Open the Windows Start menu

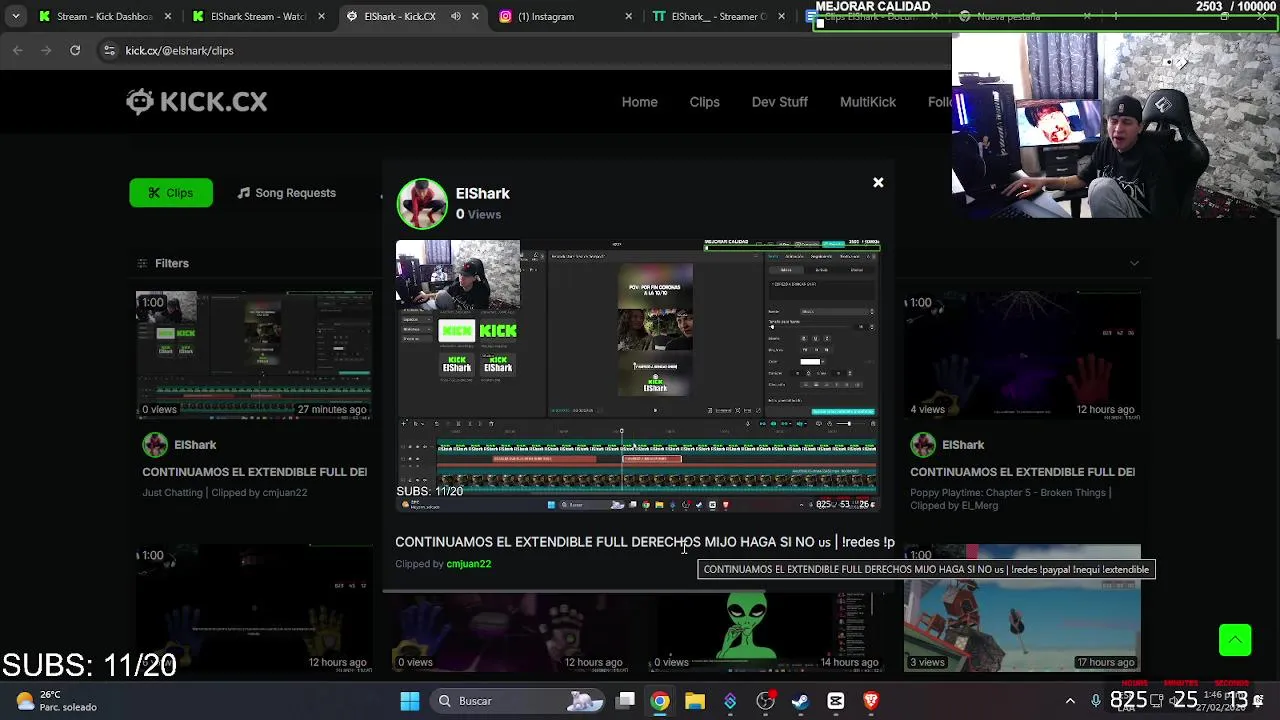coord(410,701)
